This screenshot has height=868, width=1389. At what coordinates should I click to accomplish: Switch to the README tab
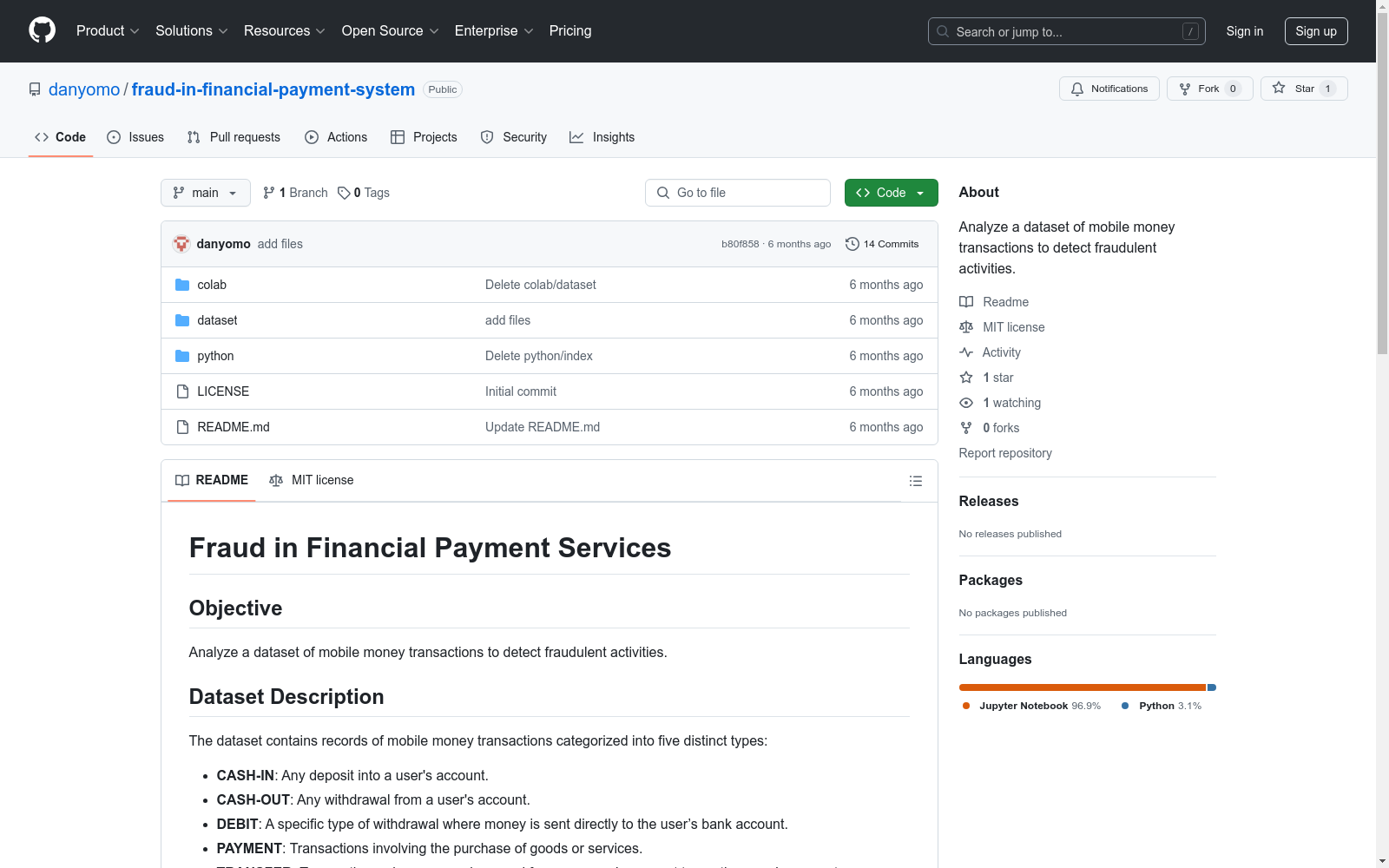coord(212,480)
